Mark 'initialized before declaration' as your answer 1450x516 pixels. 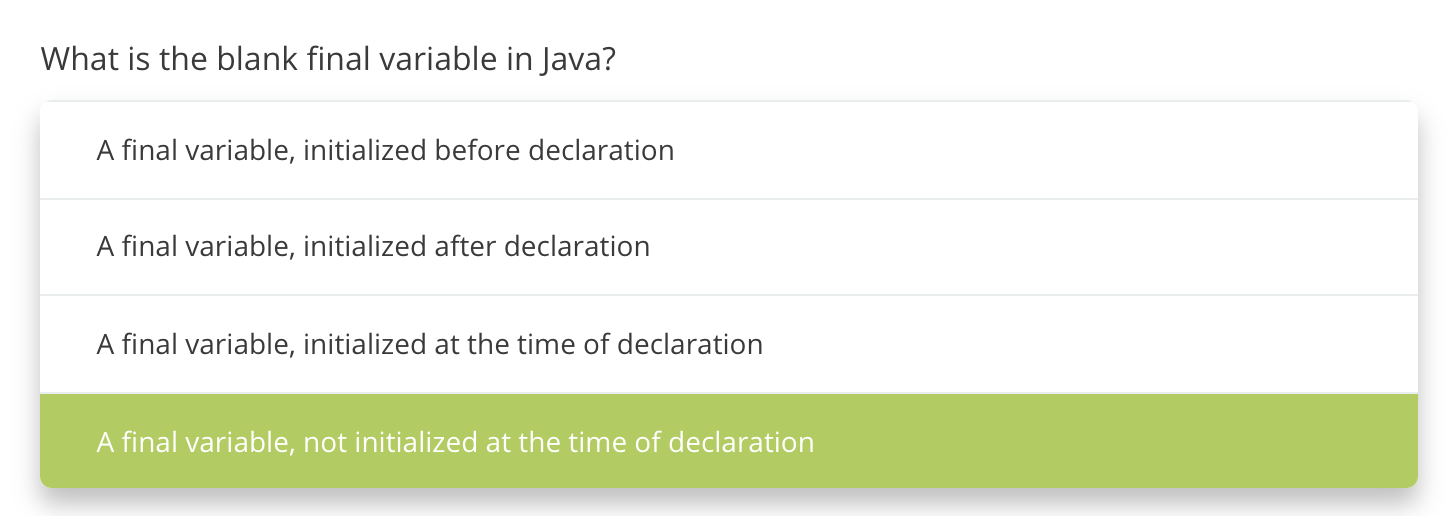coord(385,151)
